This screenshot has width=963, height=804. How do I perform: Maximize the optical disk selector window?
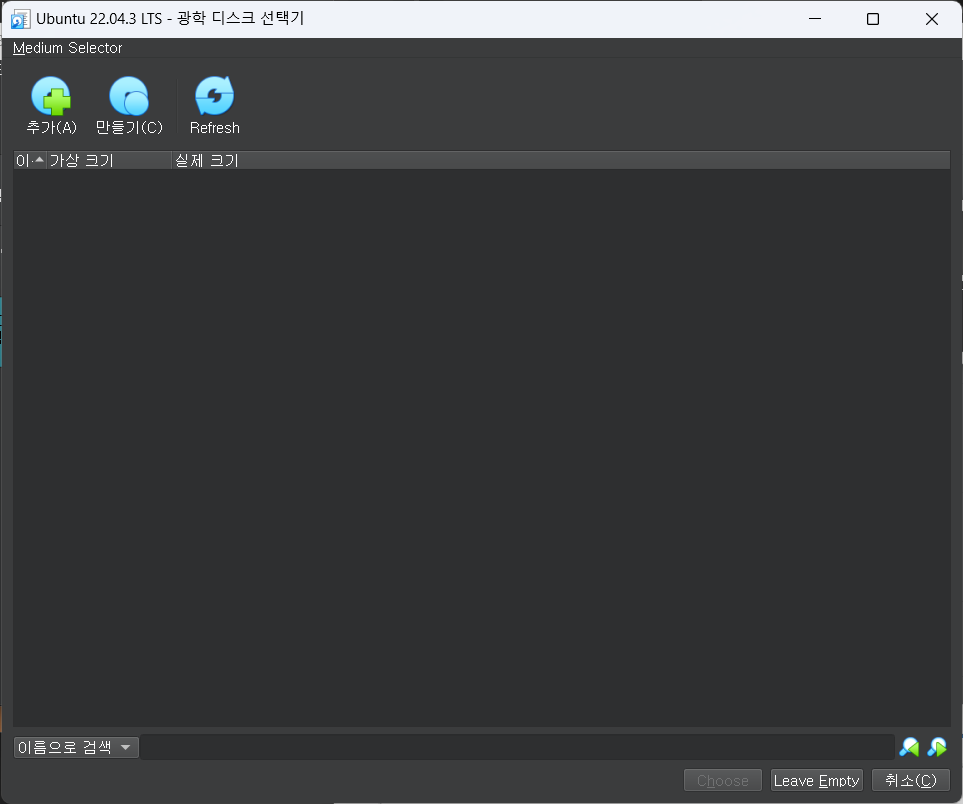[873, 19]
